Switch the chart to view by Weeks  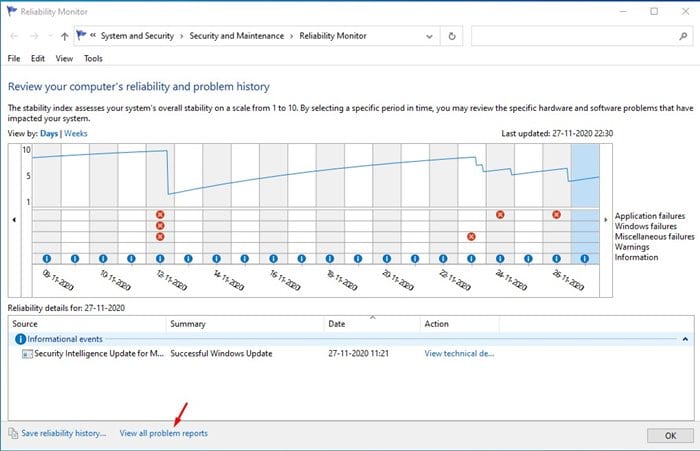76,134
